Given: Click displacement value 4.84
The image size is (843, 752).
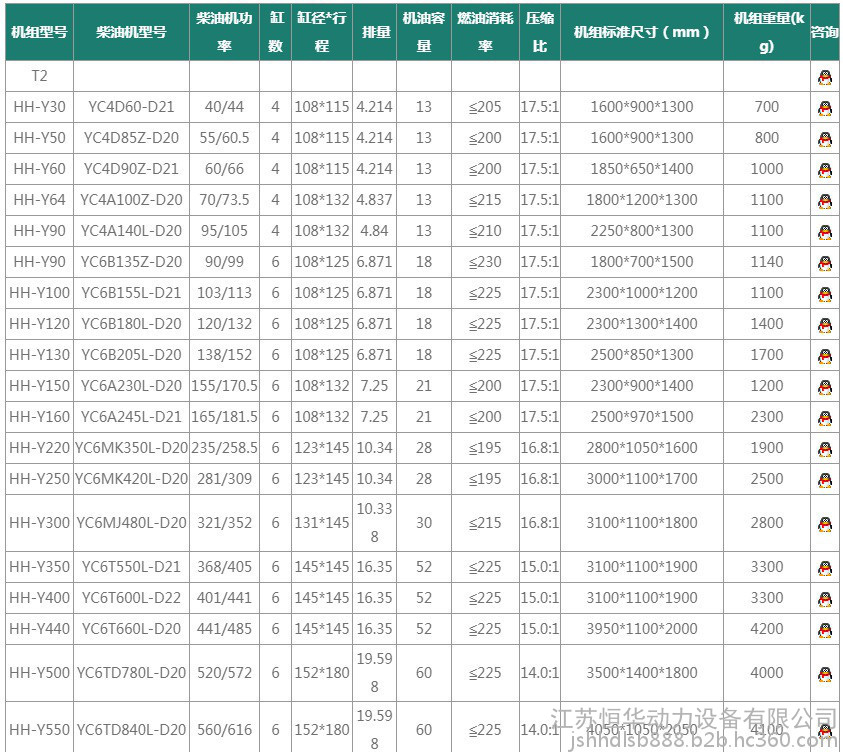Looking at the screenshot, I should 375,231.
